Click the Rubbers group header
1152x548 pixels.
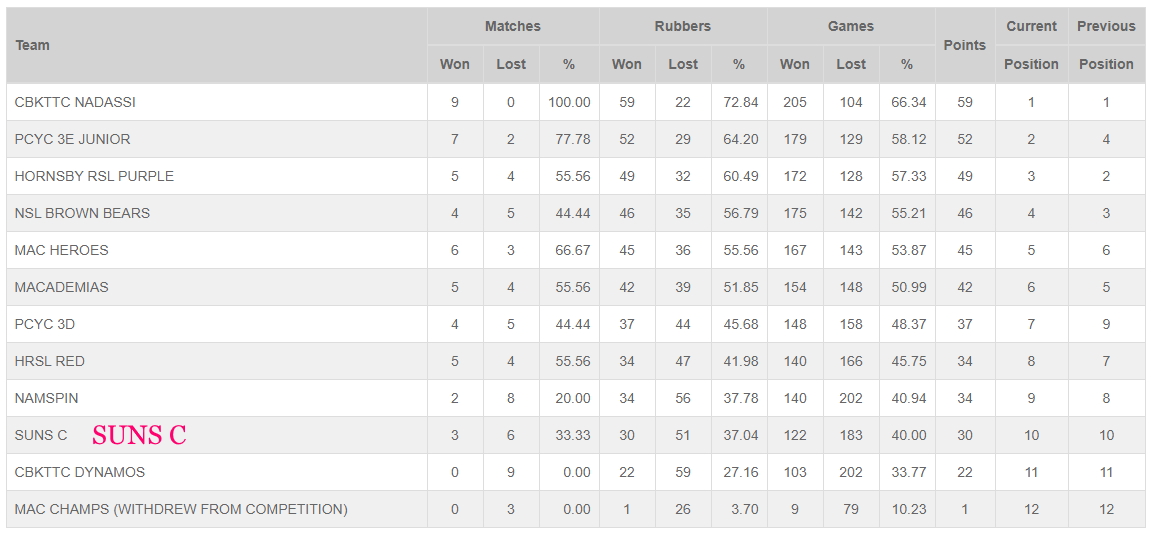pyautogui.click(x=683, y=26)
